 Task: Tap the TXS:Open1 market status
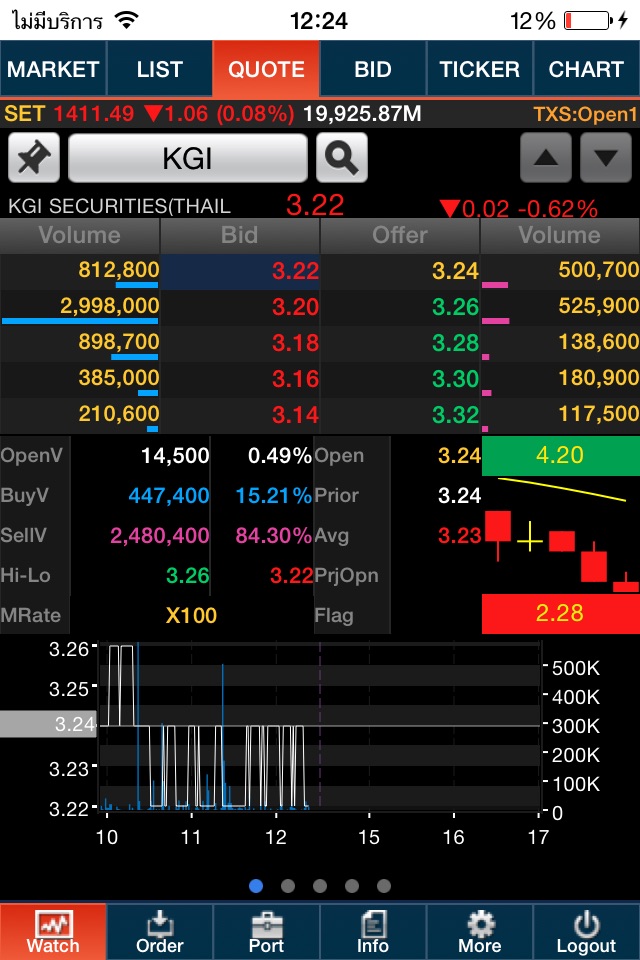[x=585, y=114]
